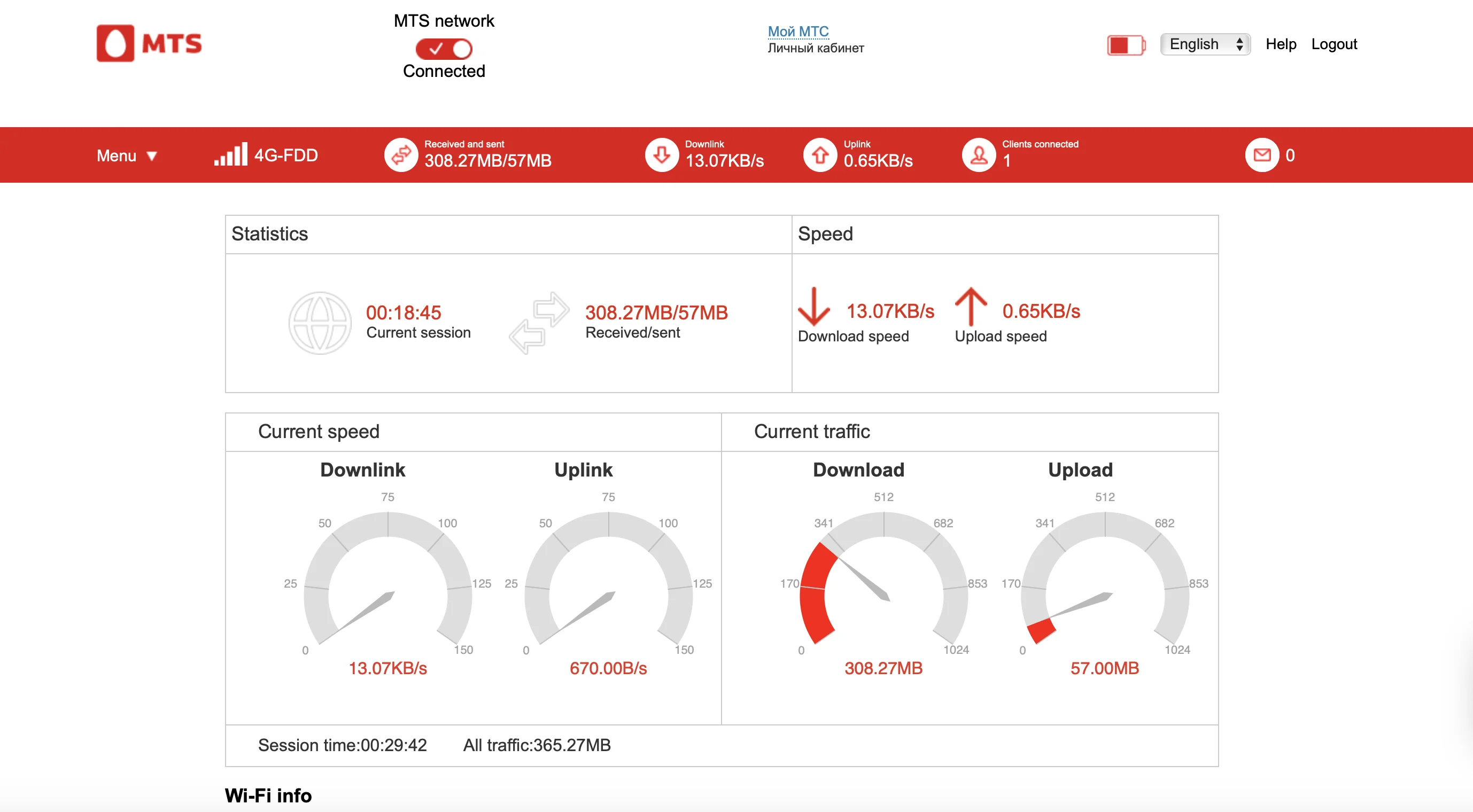Click the Download traffic gauge
The image size is (1473, 812).
(883, 577)
